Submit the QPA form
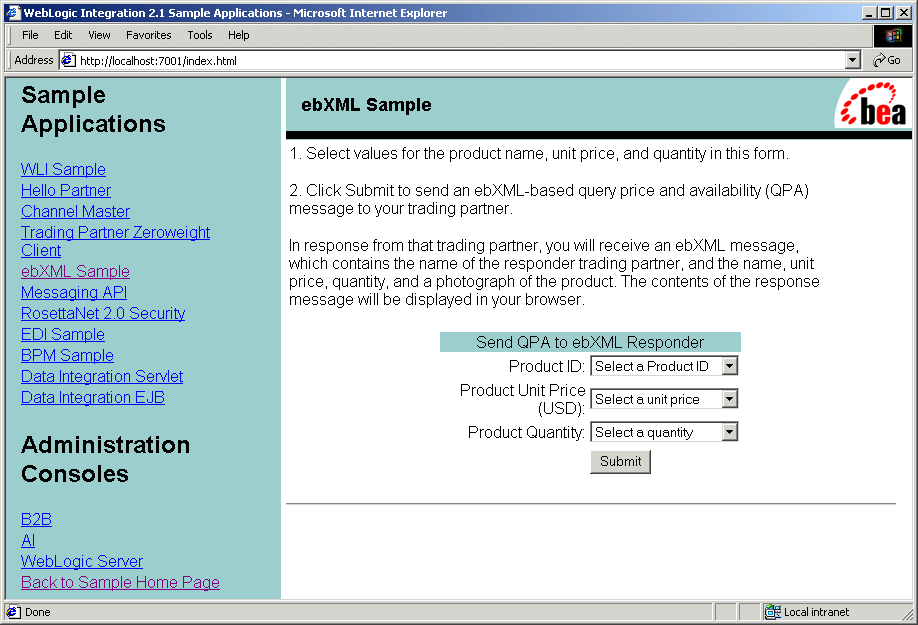 click(621, 462)
